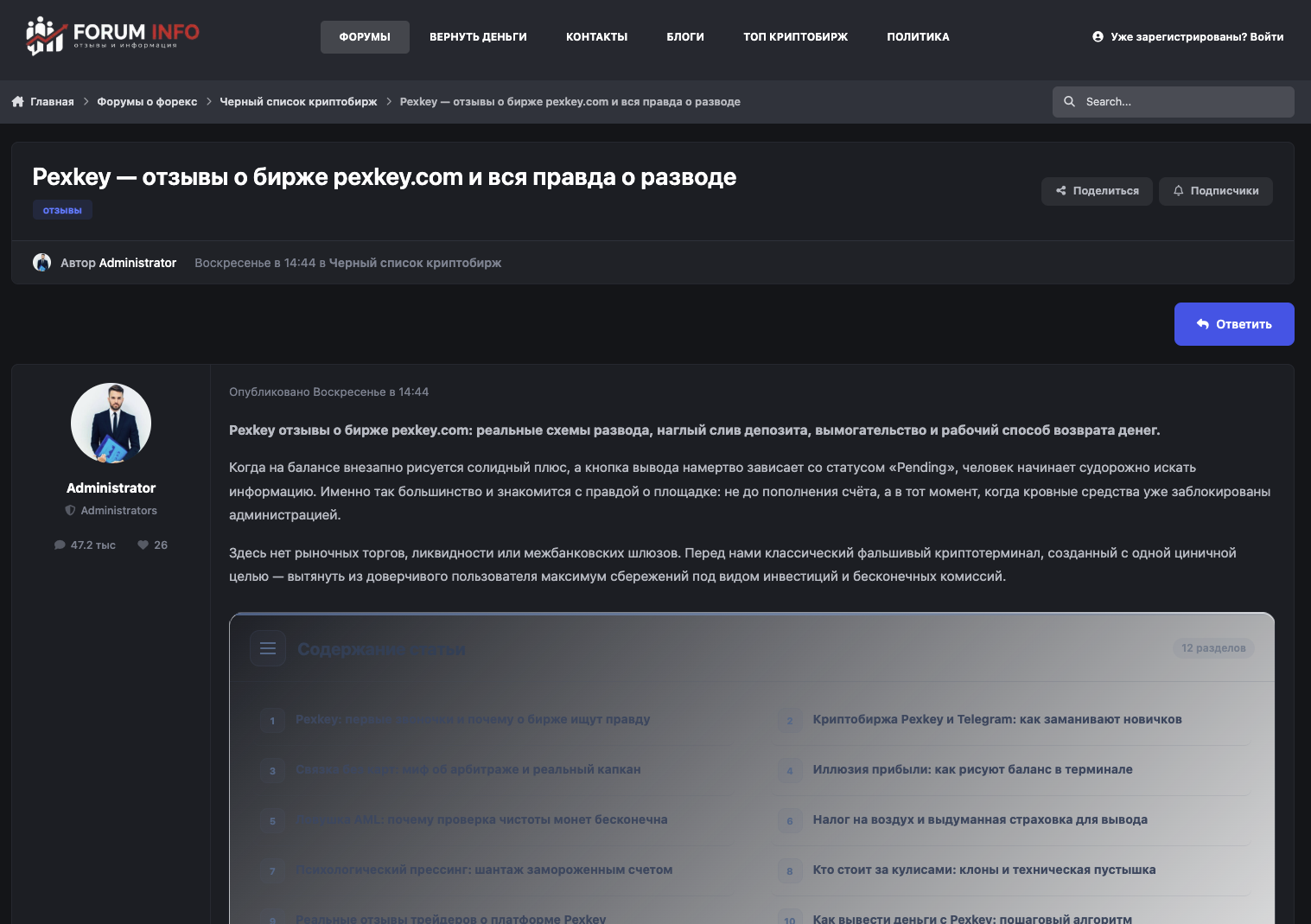Image resolution: width=1311 pixels, height=924 pixels.
Task: Open the БЛОГИ menu item
Action: coord(685,37)
